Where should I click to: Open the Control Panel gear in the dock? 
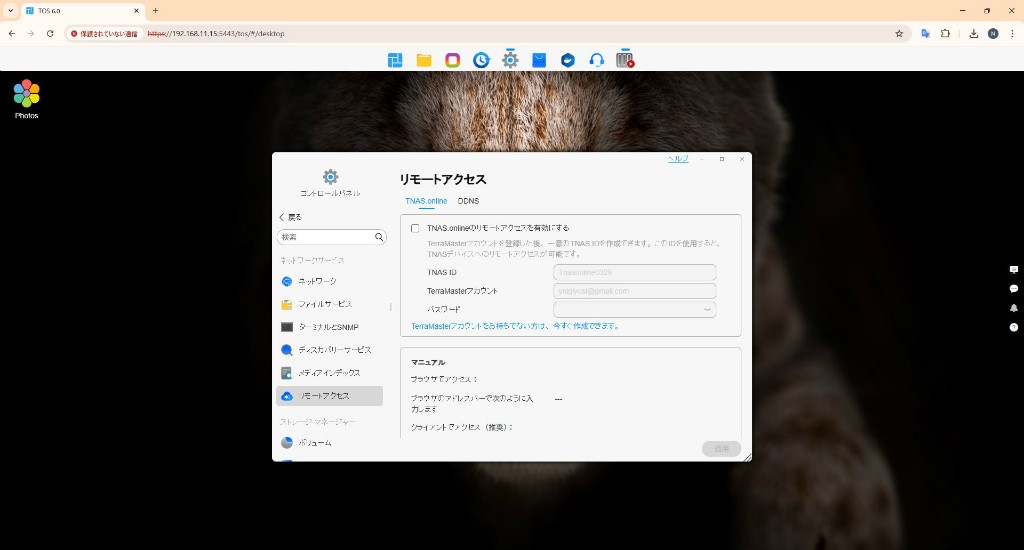[x=510, y=60]
